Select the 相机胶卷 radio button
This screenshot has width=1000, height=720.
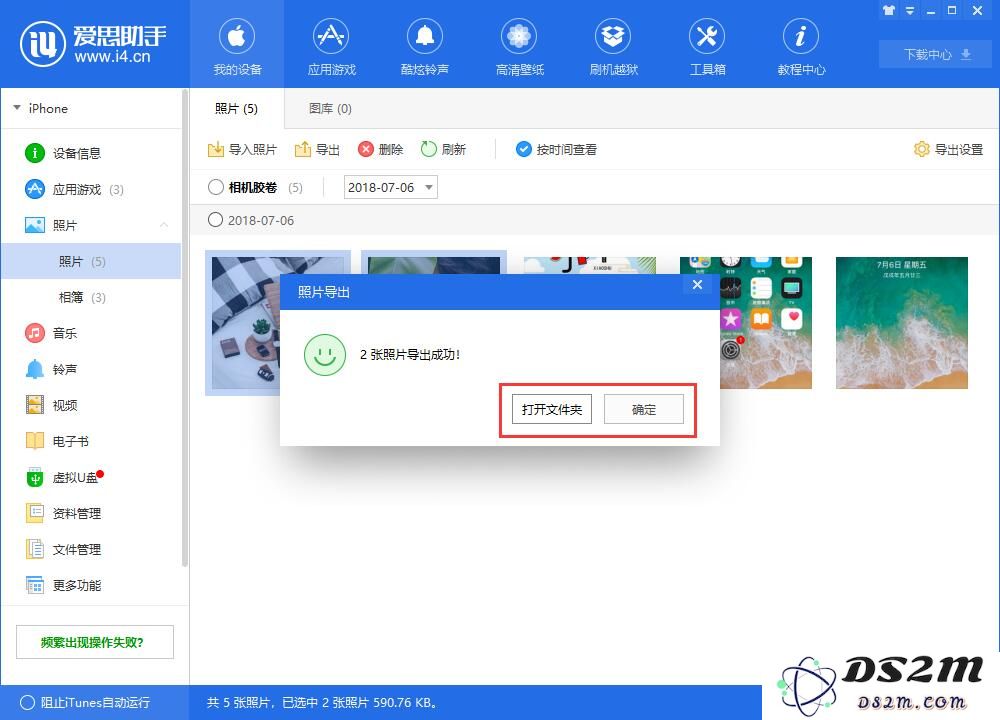(x=216, y=187)
